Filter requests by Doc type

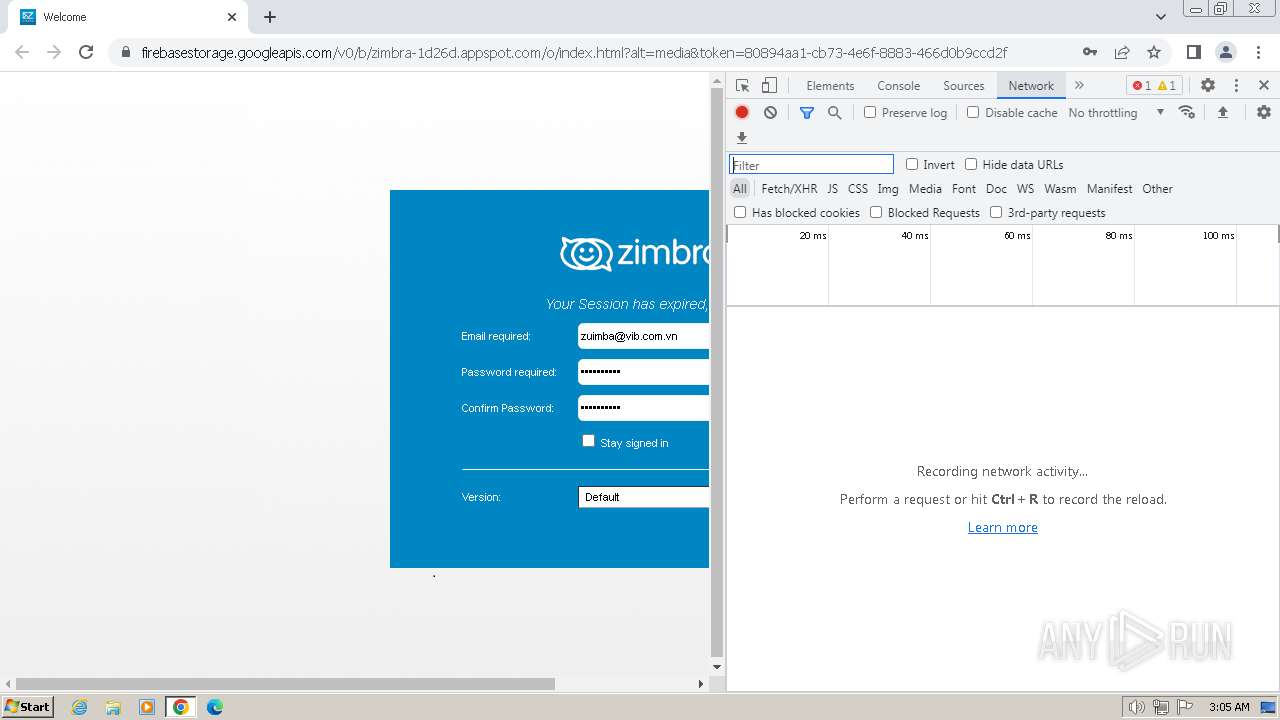point(996,189)
